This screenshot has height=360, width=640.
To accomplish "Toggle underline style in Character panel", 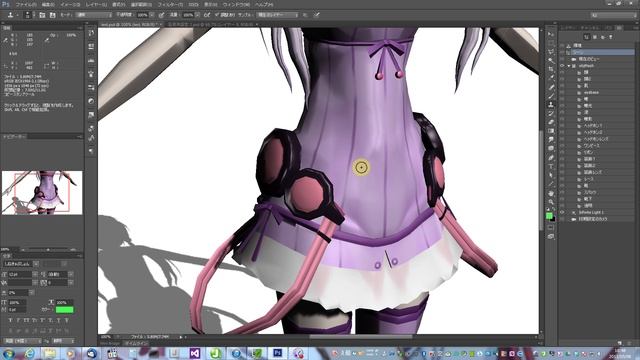I will point(59,321).
